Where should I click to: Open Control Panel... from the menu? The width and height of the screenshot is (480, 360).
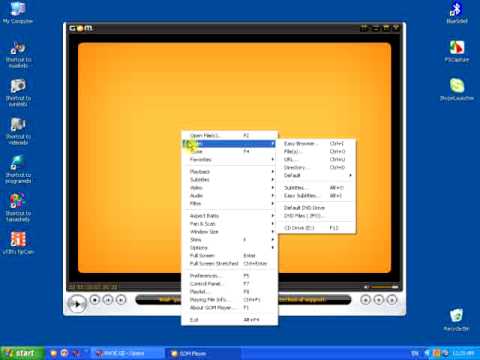pos(229,284)
